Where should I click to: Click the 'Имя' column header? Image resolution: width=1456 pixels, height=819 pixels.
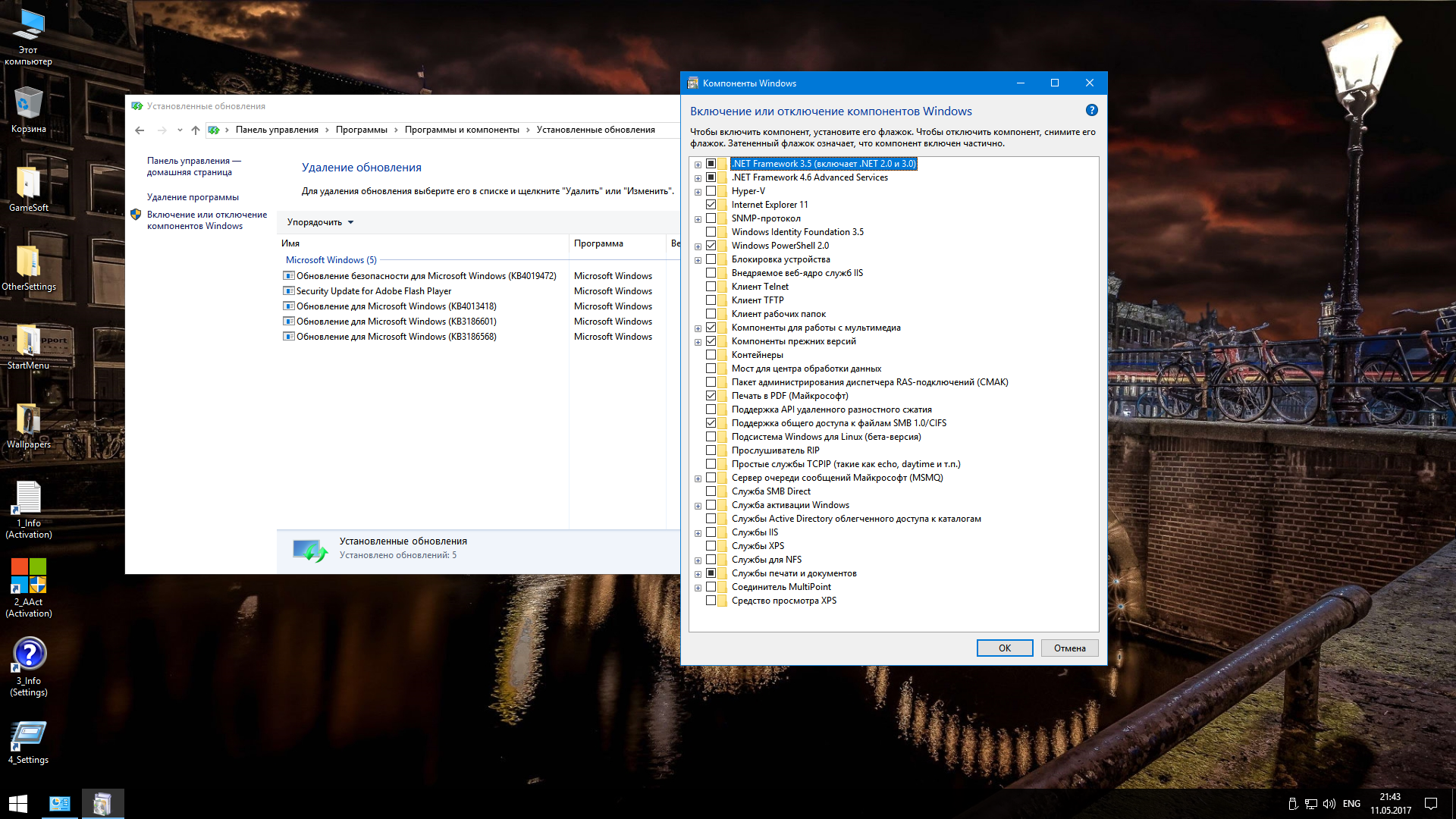click(423, 243)
